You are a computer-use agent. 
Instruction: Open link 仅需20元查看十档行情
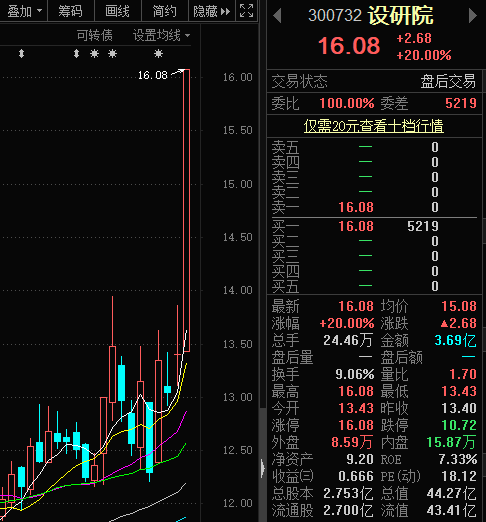click(x=373, y=126)
